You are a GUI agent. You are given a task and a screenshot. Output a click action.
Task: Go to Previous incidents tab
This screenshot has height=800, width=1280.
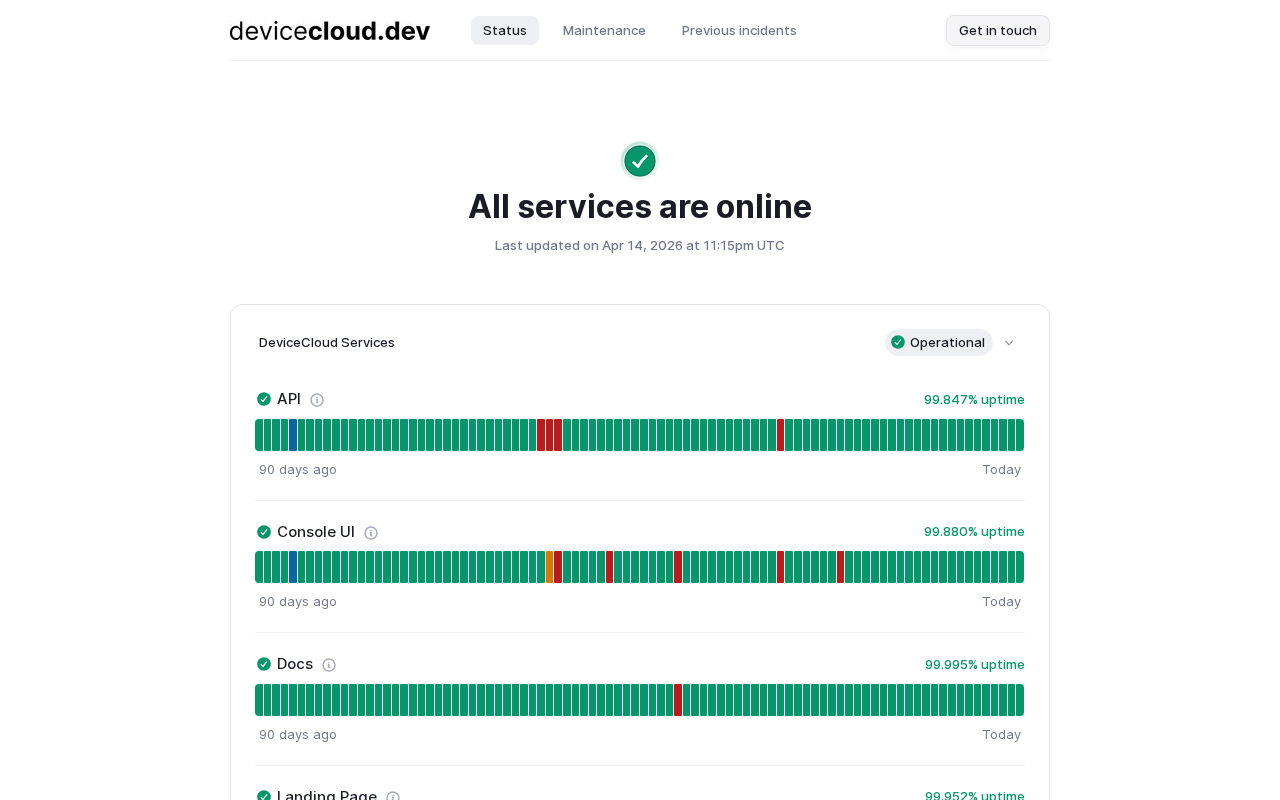(739, 31)
